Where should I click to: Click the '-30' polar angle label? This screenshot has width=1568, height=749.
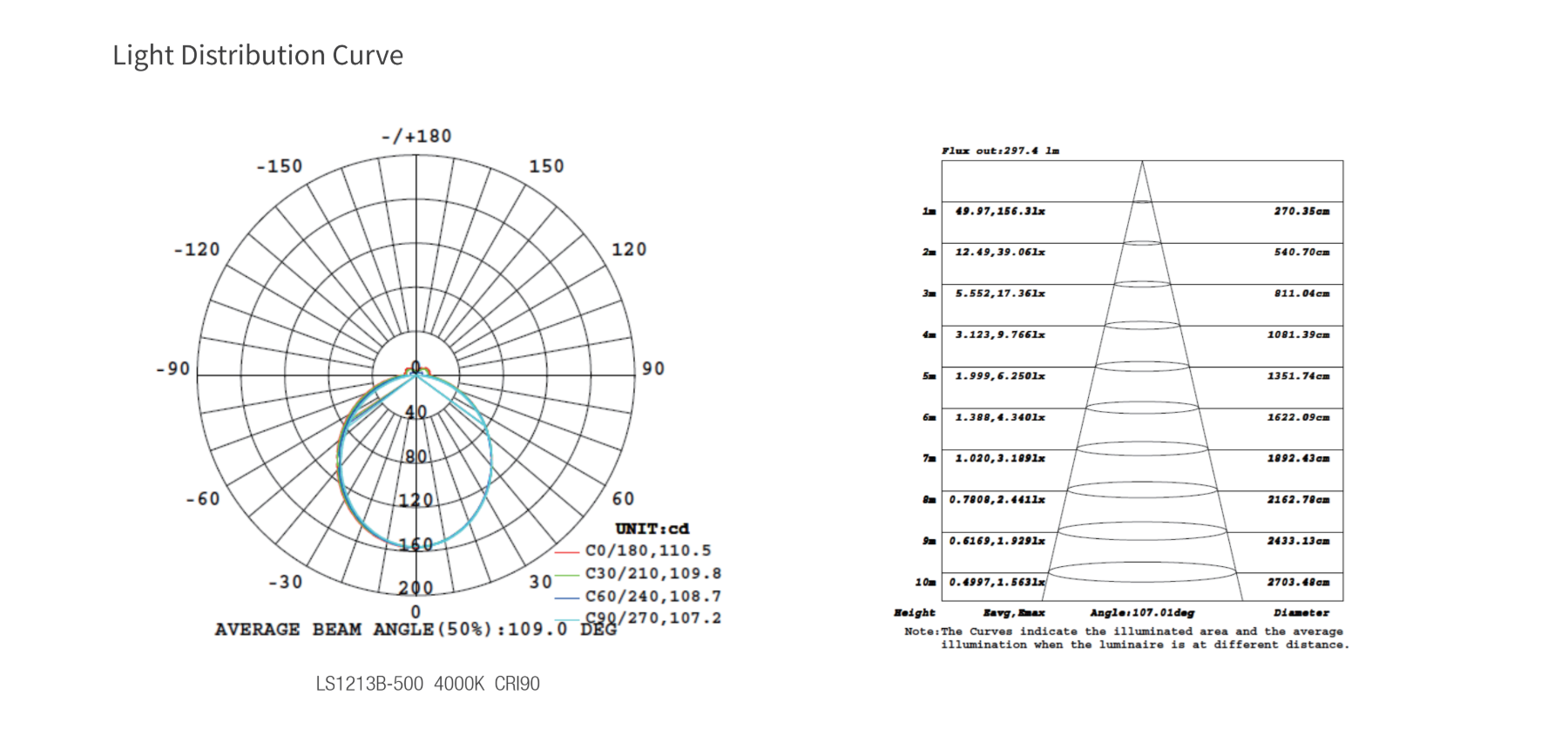(x=285, y=581)
